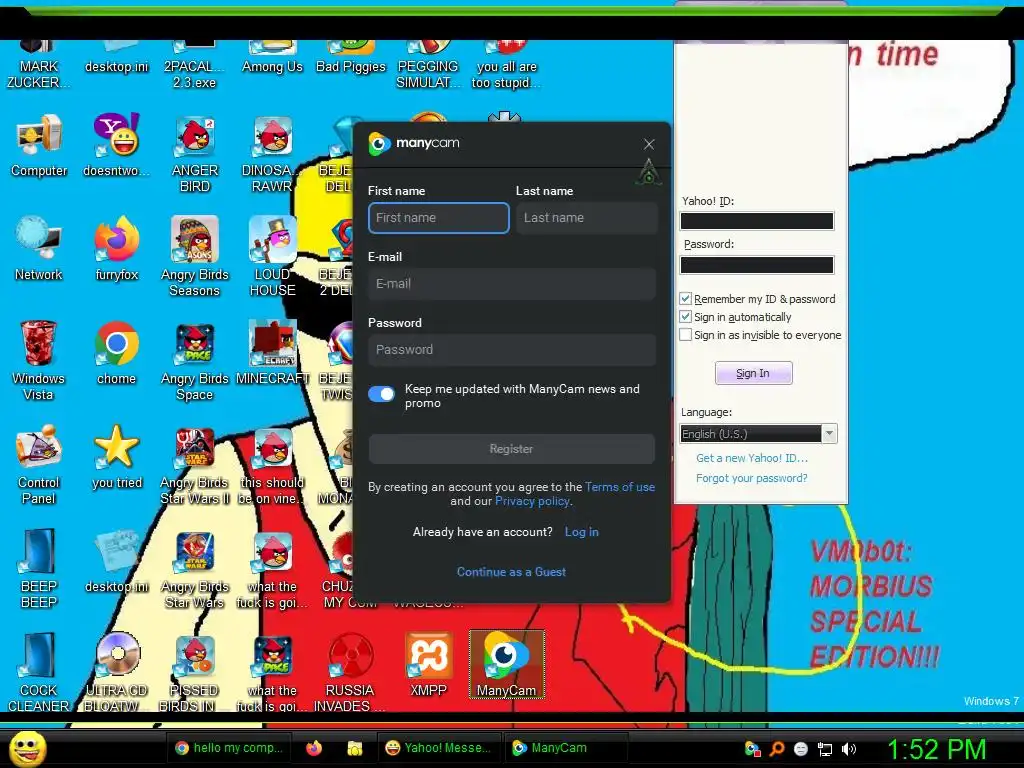1024x768 pixels.
Task: Switch to Yahoo! Messenger taskbar button
Action: coord(438,748)
